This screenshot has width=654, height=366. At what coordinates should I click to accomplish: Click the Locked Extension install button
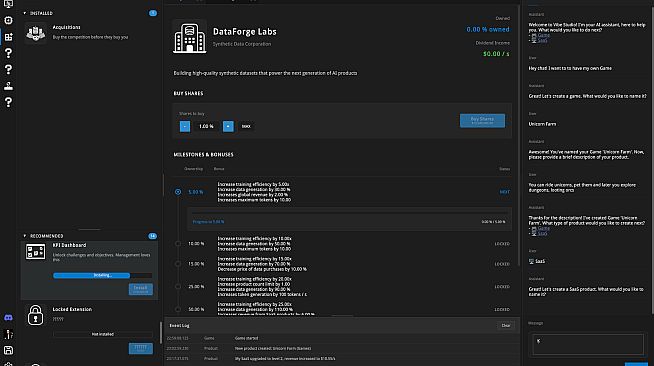(x=141, y=348)
